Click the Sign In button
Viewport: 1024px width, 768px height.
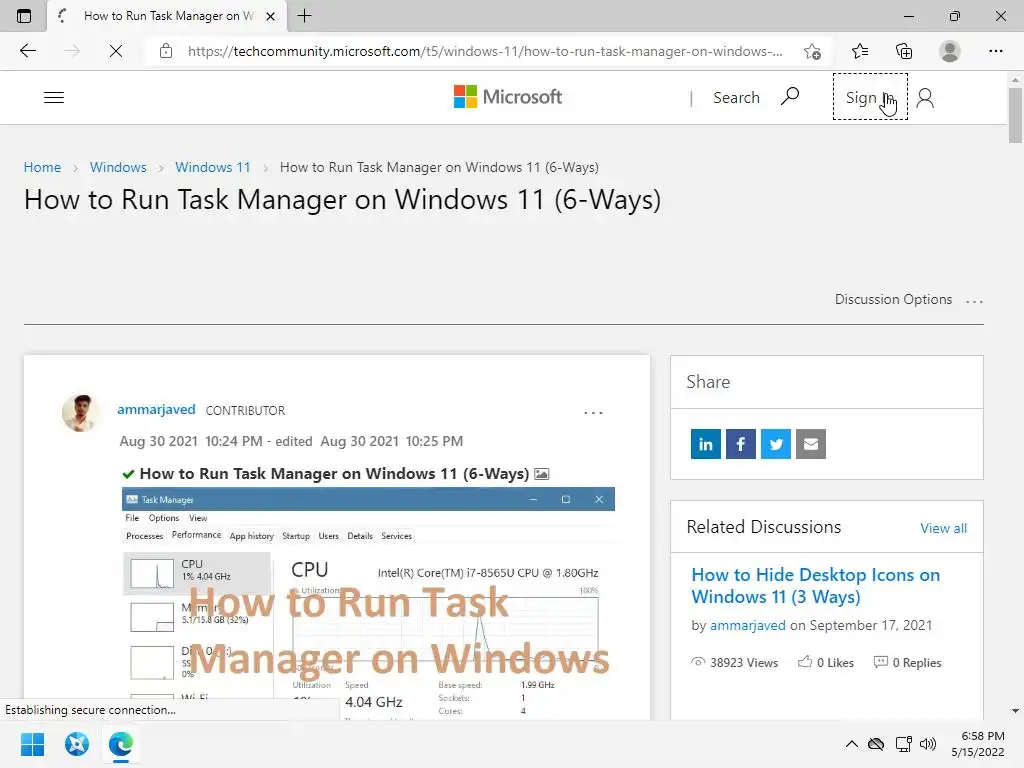pyautogui.click(x=870, y=97)
